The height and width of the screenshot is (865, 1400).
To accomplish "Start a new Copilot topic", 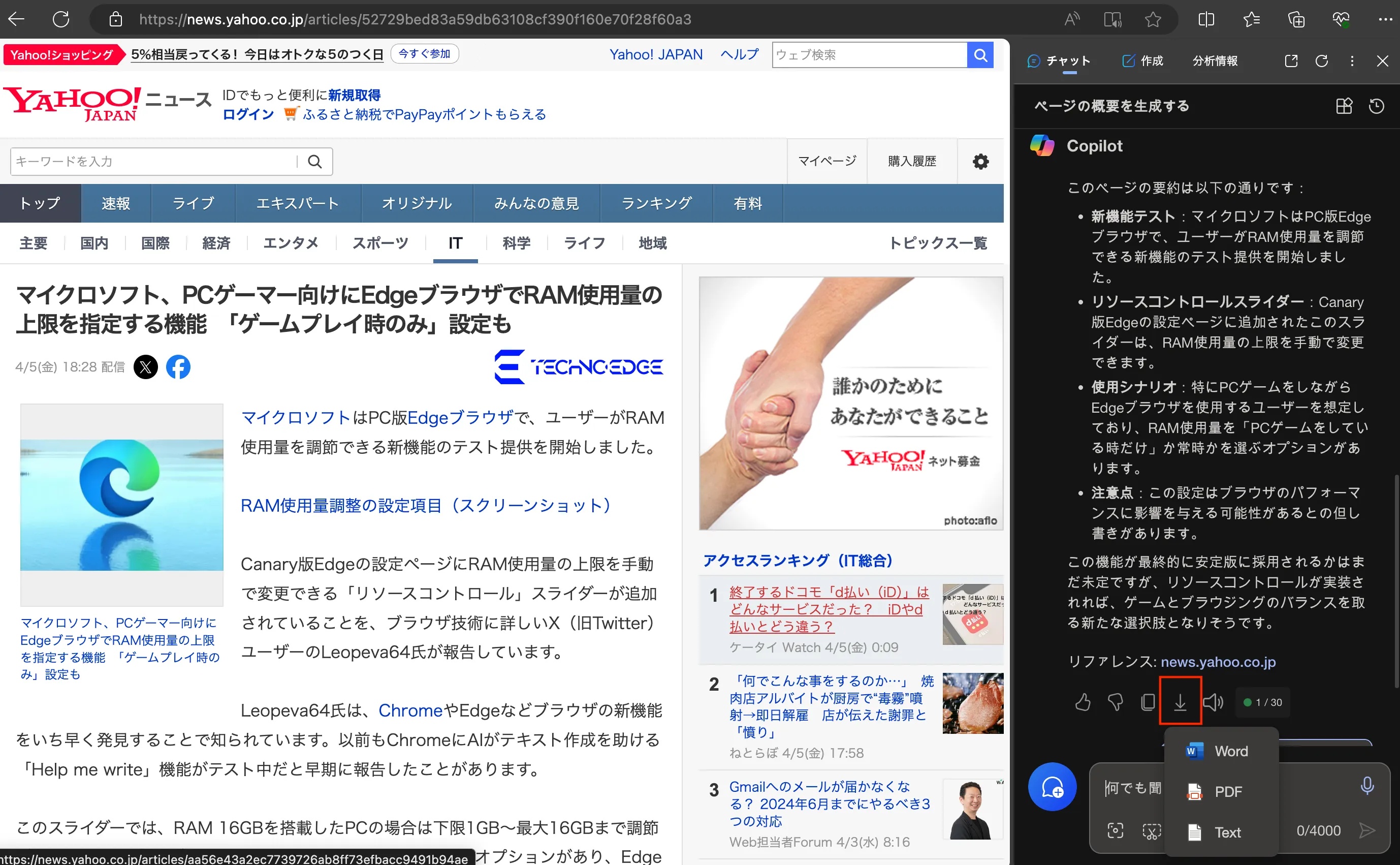I will [1052, 787].
